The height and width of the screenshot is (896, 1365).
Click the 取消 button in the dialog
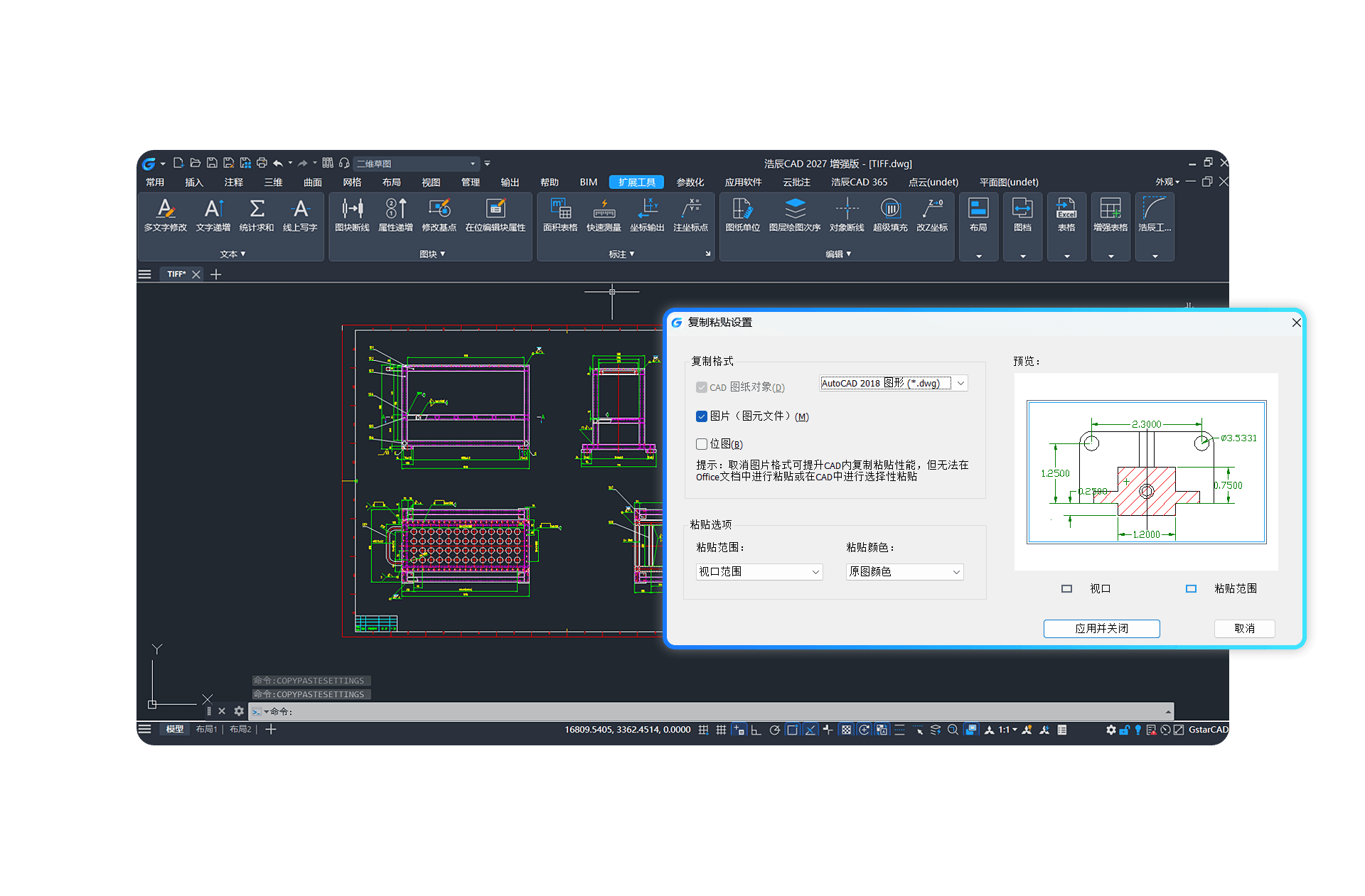[1244, 629]
